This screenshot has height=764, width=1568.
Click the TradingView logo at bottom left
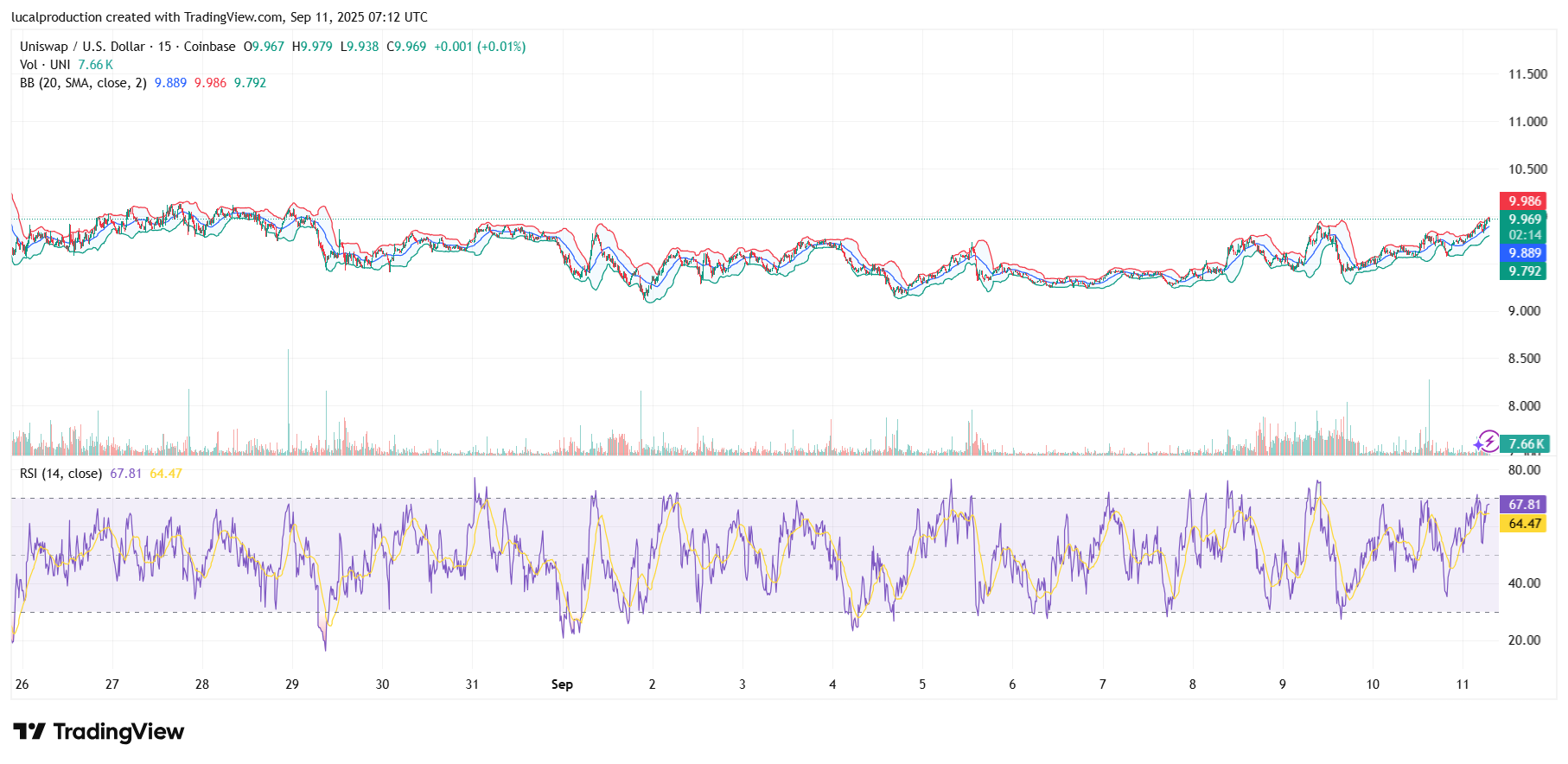pos(99,732)
